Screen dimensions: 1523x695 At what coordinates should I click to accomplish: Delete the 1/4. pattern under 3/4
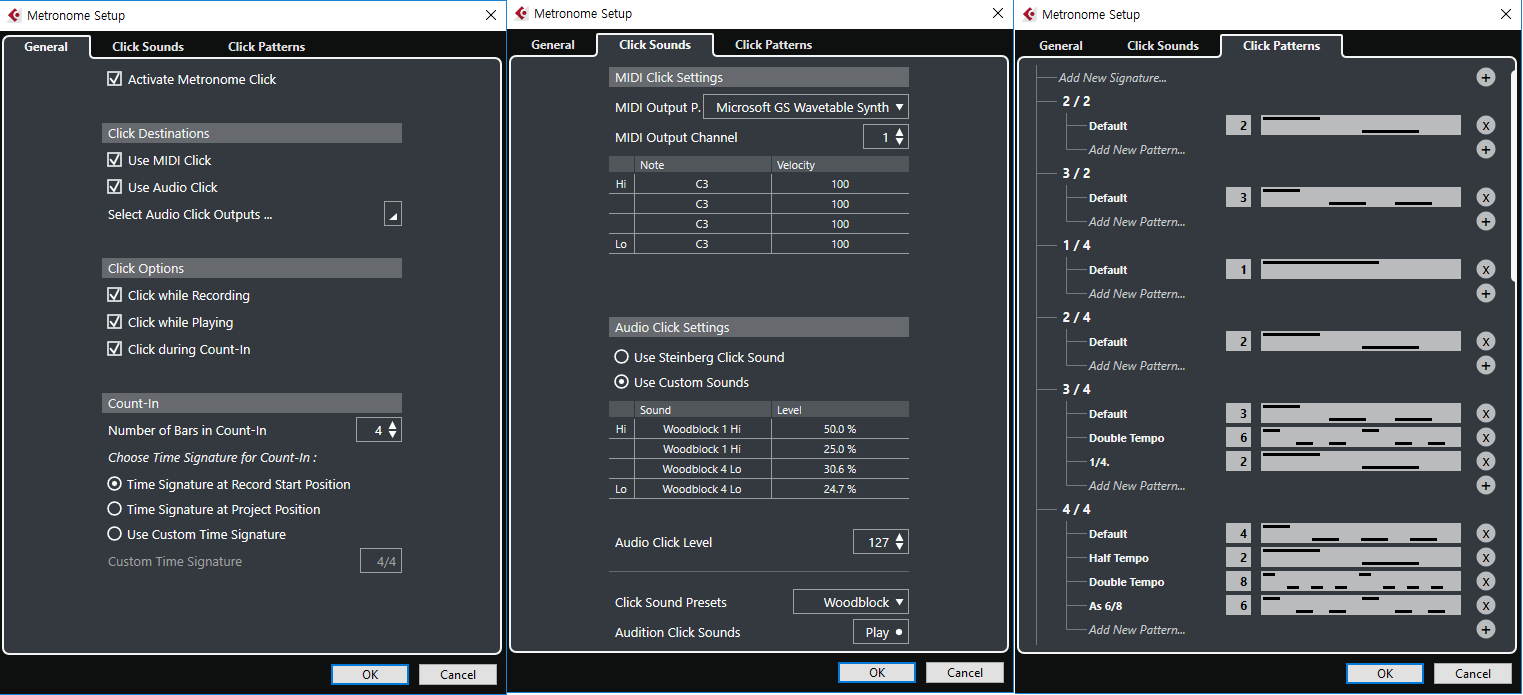point(1485,462)
